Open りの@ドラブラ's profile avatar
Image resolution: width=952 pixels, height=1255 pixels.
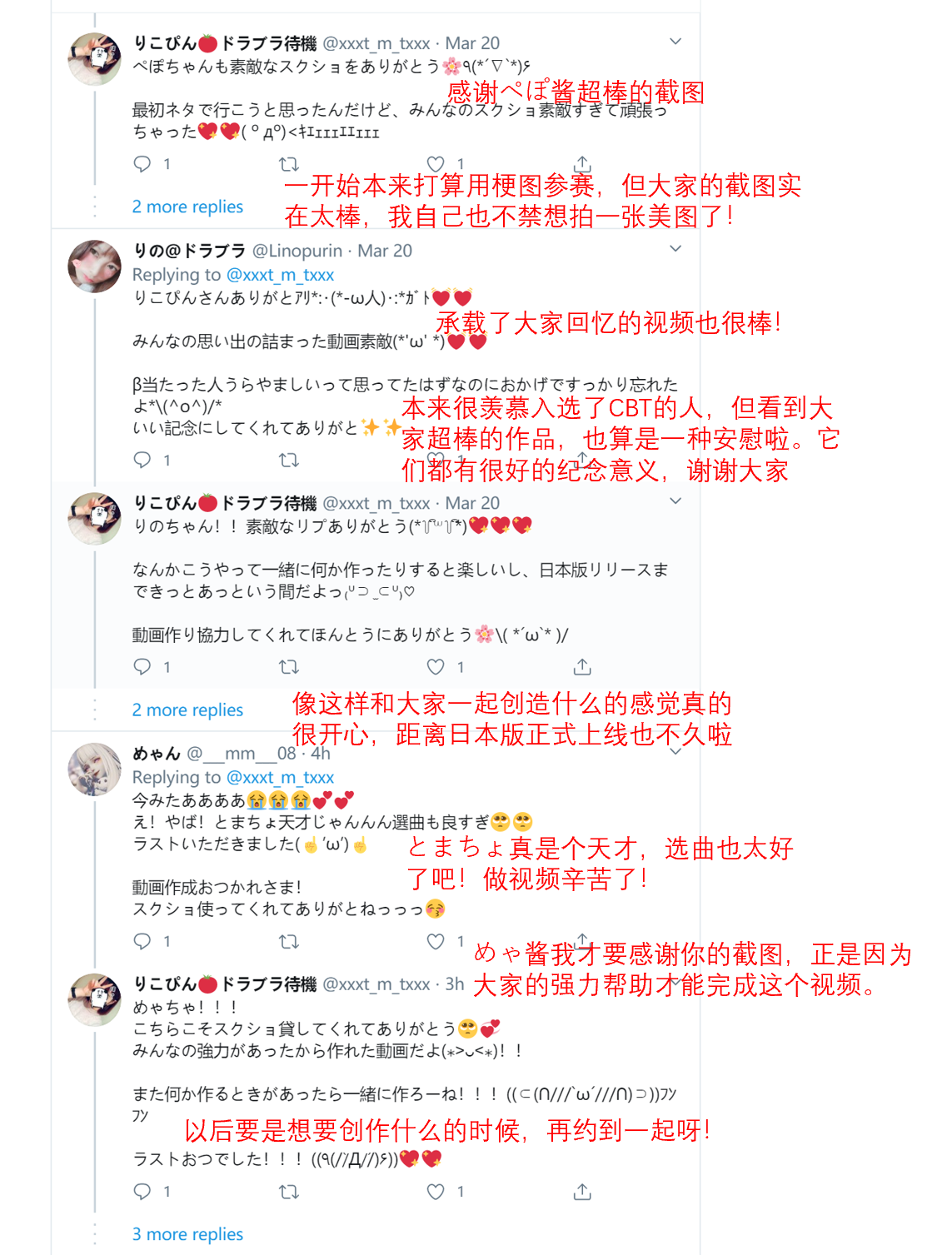click(94, 266)
